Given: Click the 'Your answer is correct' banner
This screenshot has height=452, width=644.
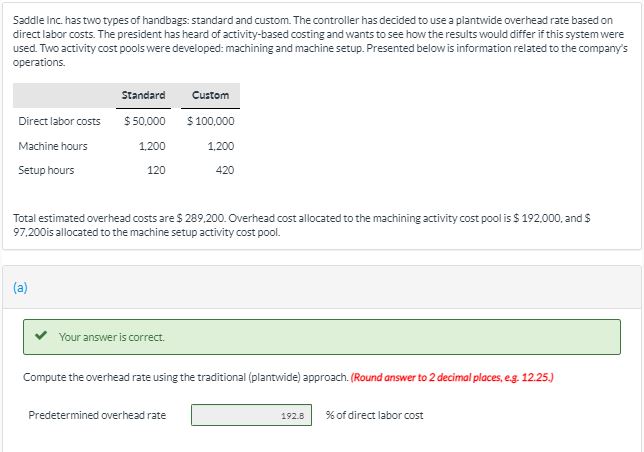Looking at the screenshot, I should (x=322, y=337).
